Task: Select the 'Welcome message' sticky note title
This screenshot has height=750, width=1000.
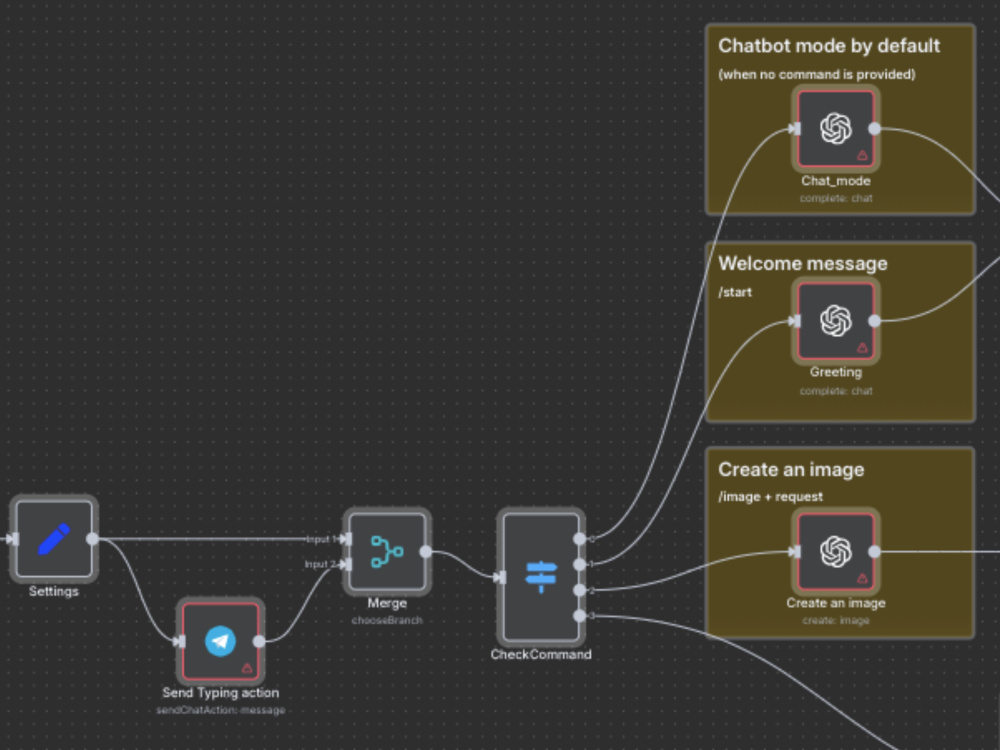Action: [803, 263]
